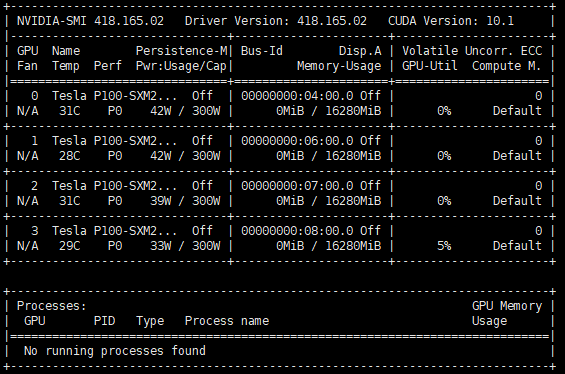Screen dimensions: 565x374
Task: Click the Volatile Uncorr. ECC header
Action: 472,51
